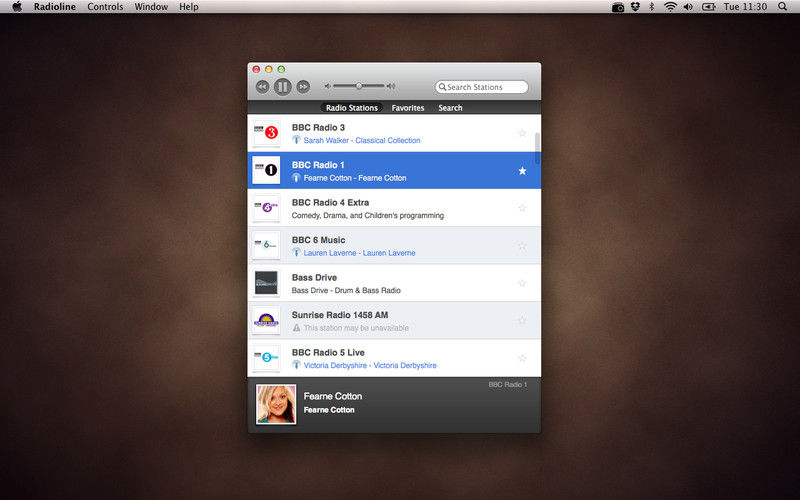
Task: Click the BBC Radio 4 Extra logo
Action: coord(266,208)
